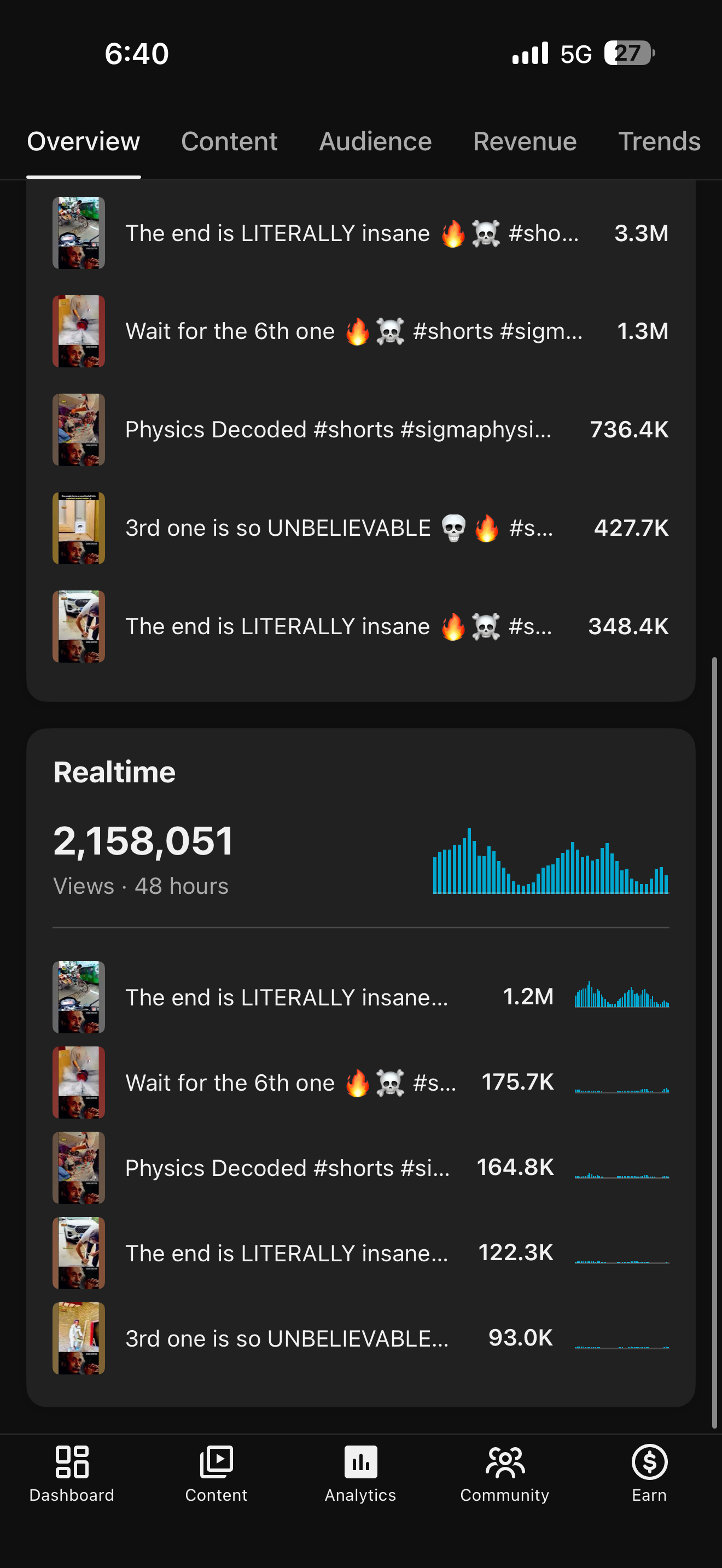Switch to the Audience tab
Image resolution: width=722 pixels, height=1568 pixels.
click(x=376, y=141)
